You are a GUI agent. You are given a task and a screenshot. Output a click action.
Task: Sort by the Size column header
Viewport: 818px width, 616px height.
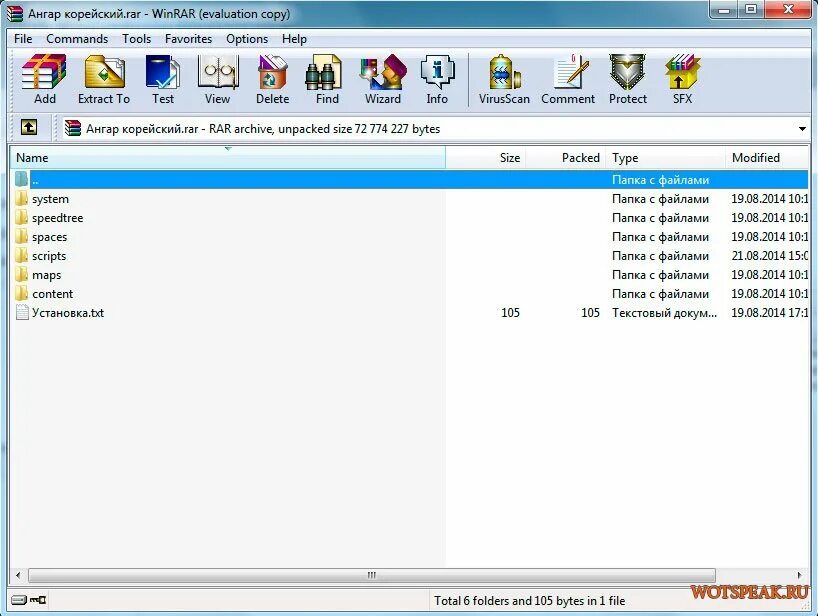pos(486,158)
